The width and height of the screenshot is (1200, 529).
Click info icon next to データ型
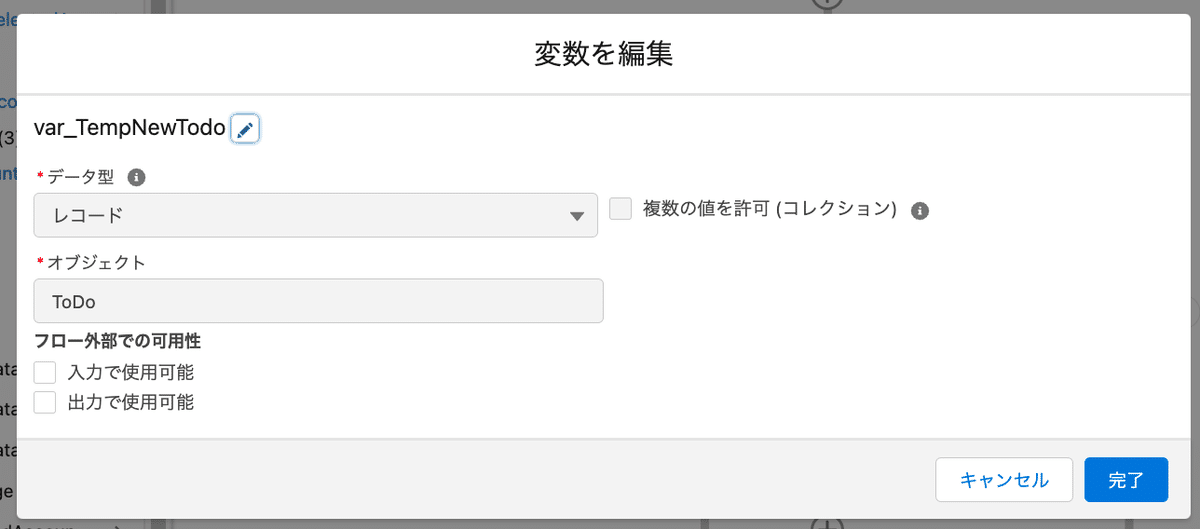click(137, 178)
